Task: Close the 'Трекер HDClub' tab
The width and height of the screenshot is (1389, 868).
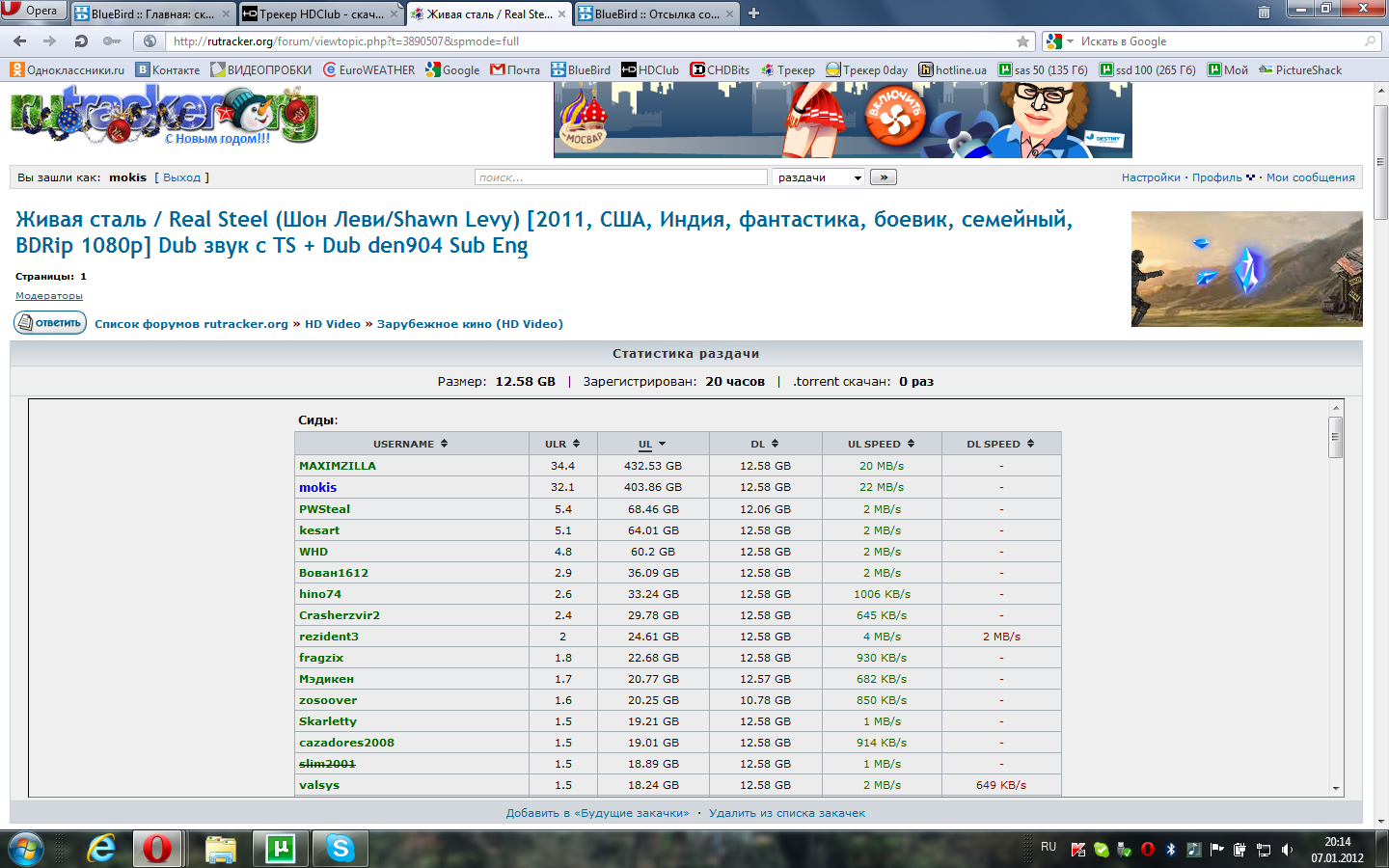Action: 394,14
